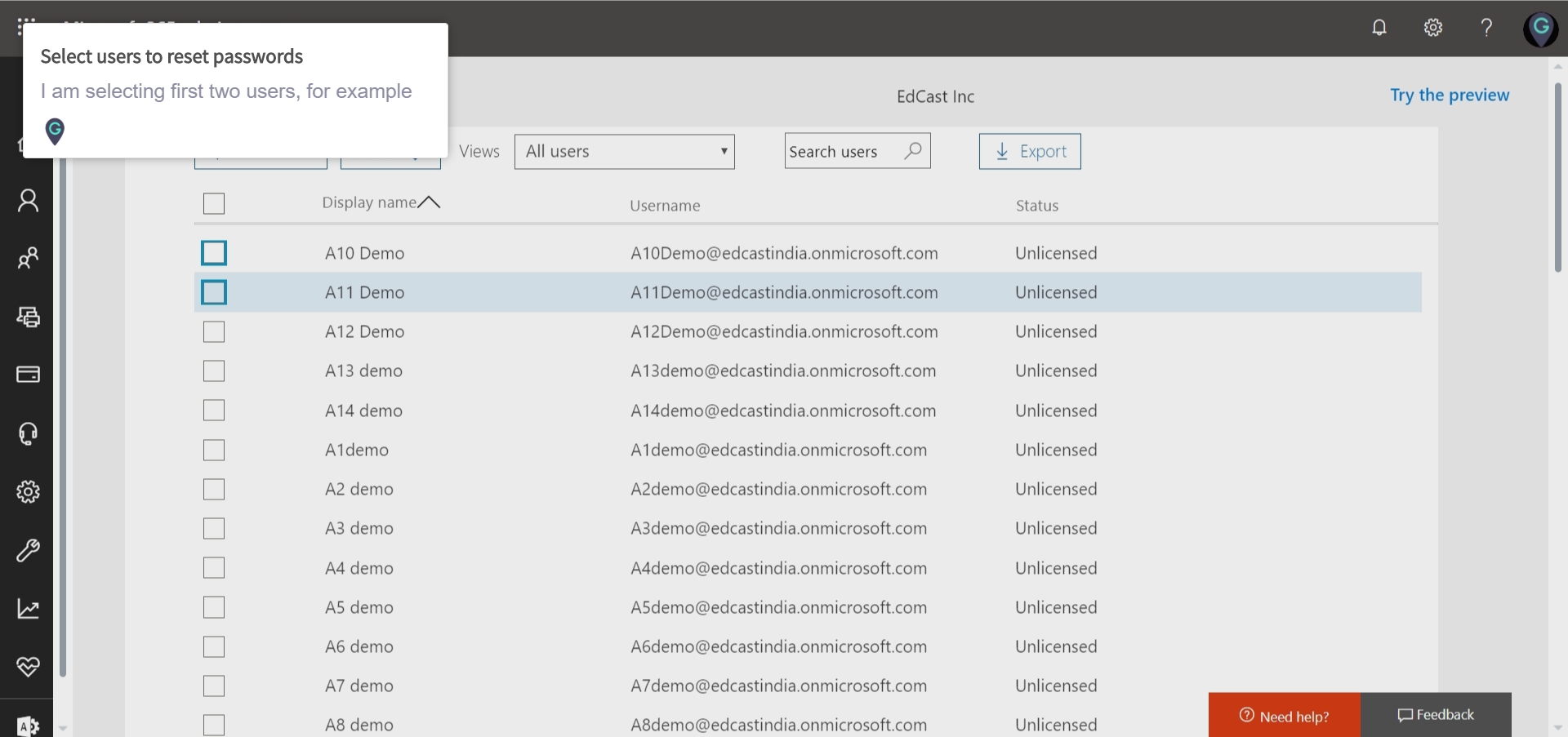Open Reports chart icon in sidebar
This screenshot has width=1568, height=737.
tap(28, 608)
